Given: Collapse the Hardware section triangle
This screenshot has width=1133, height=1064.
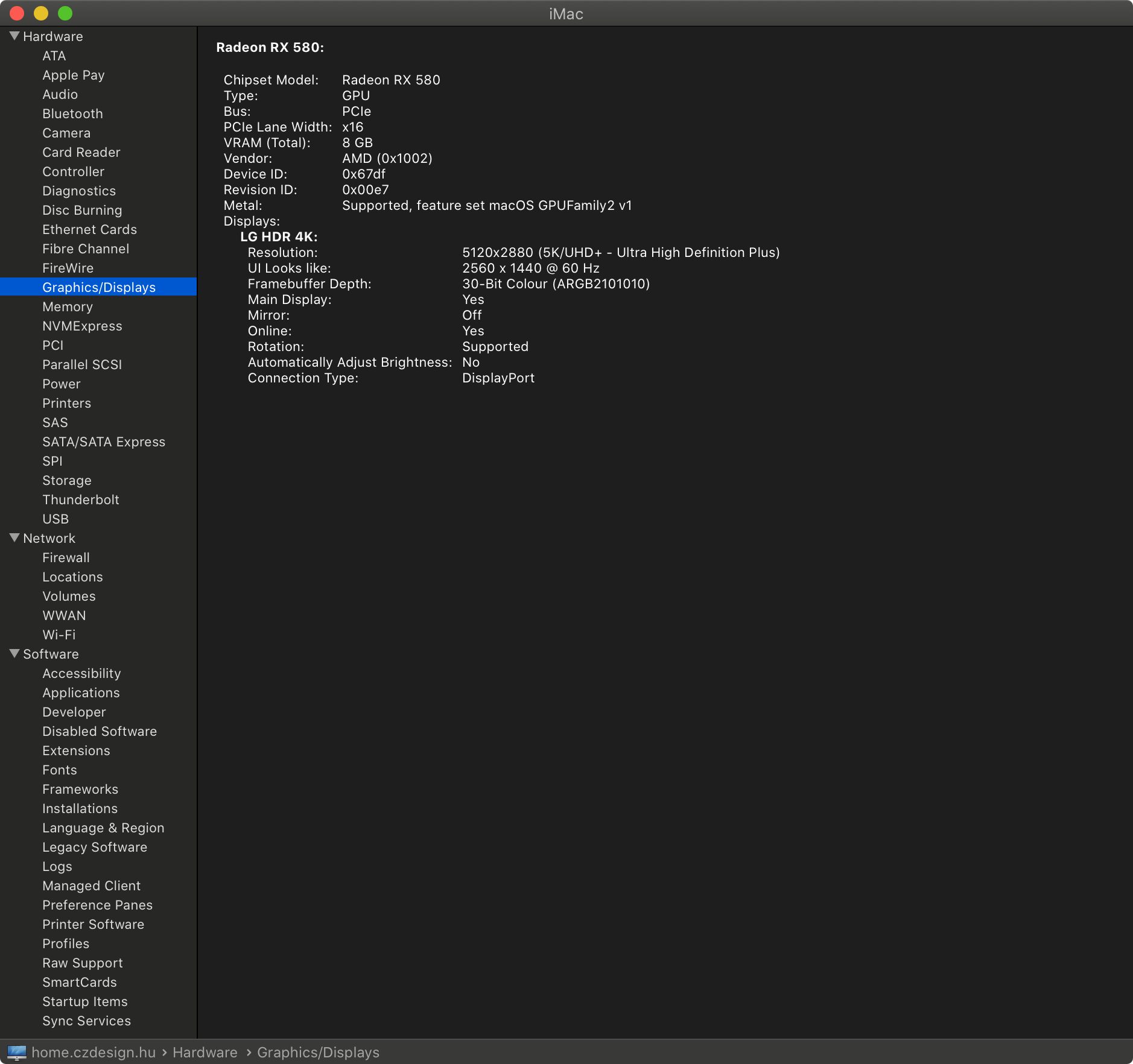Looking at the screenshot, I should coord(14,36).
